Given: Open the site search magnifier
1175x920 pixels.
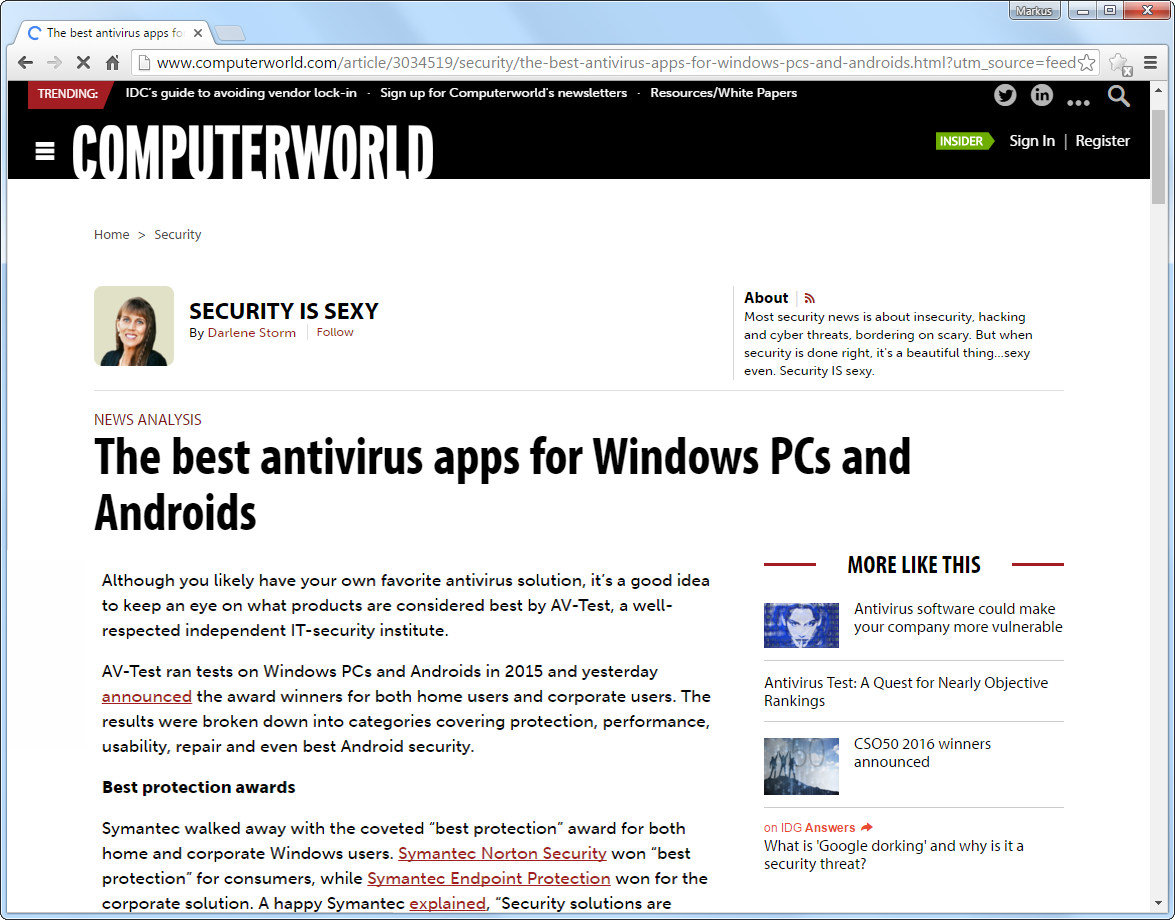Looking at the screenshot, I should point(1118,96).
